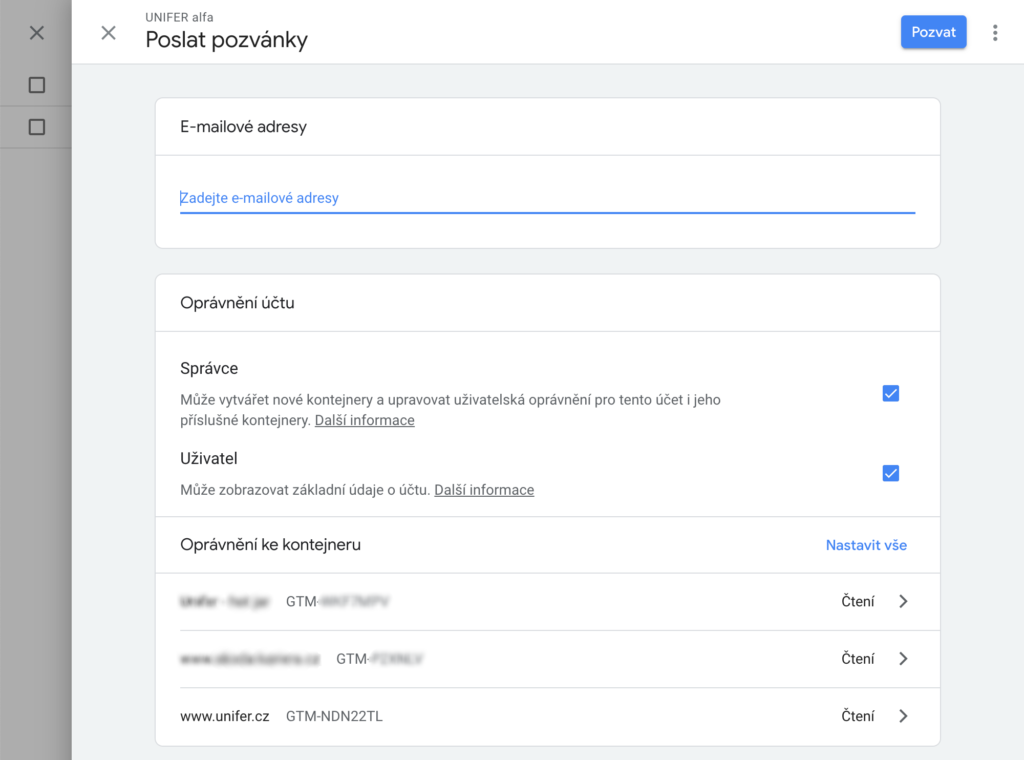
Task: Open Další informace link under Uživatel
Action: tap(484, 490)
